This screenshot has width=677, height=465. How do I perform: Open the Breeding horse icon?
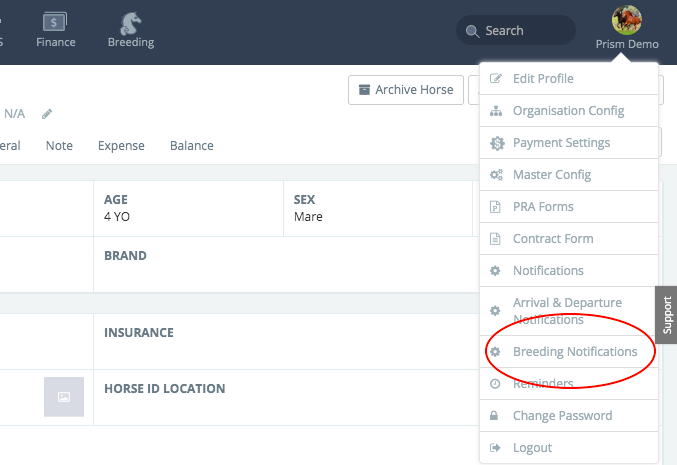(x=130, y=23)
